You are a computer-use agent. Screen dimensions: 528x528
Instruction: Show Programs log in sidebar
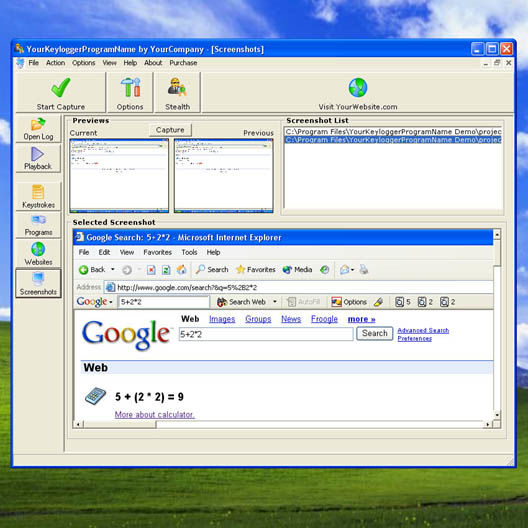[x=38, y=225]
